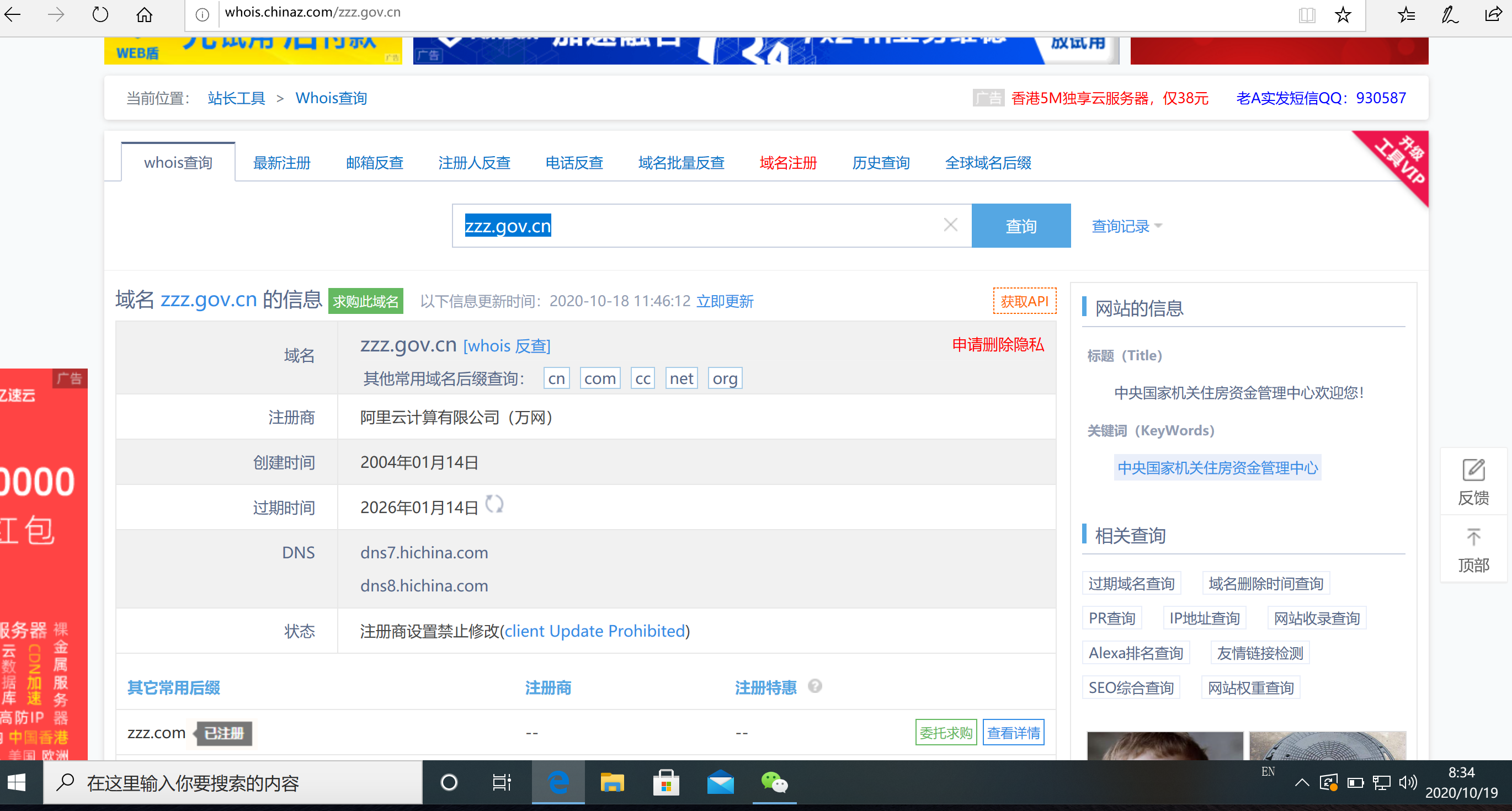Click the browser refresh icon

tap(100, 14)
